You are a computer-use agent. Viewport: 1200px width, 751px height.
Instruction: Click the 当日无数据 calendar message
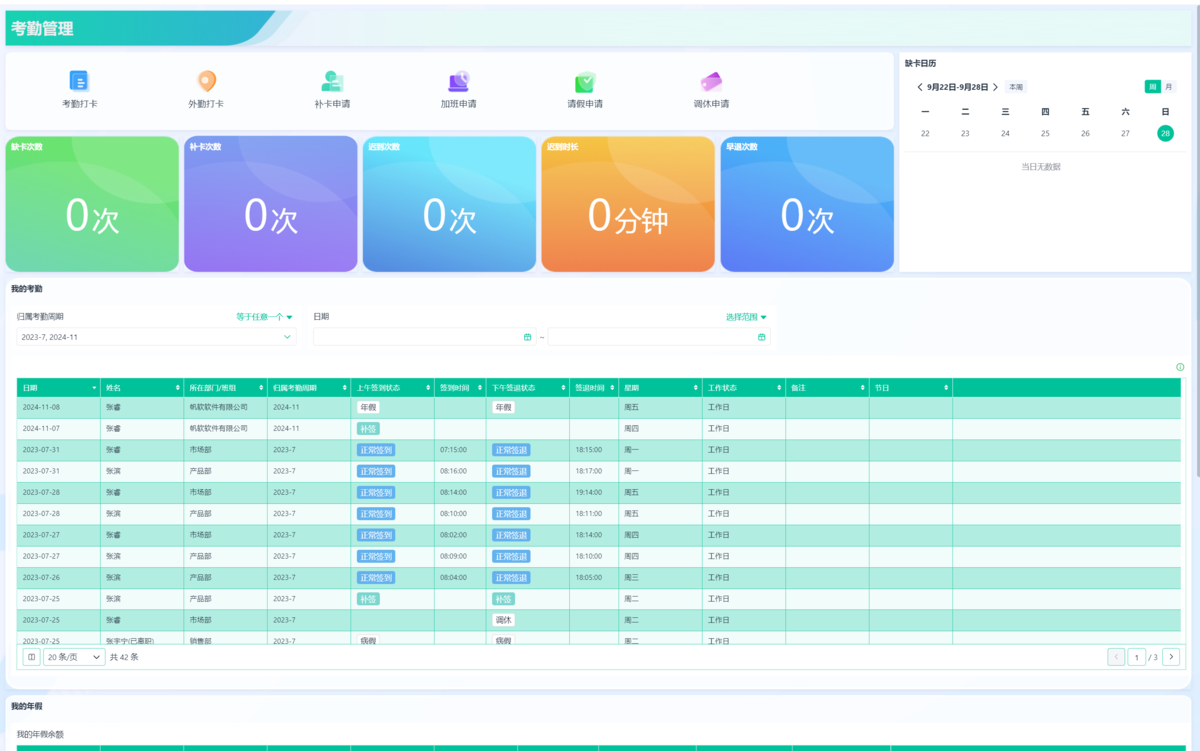tap(1040, 167)
